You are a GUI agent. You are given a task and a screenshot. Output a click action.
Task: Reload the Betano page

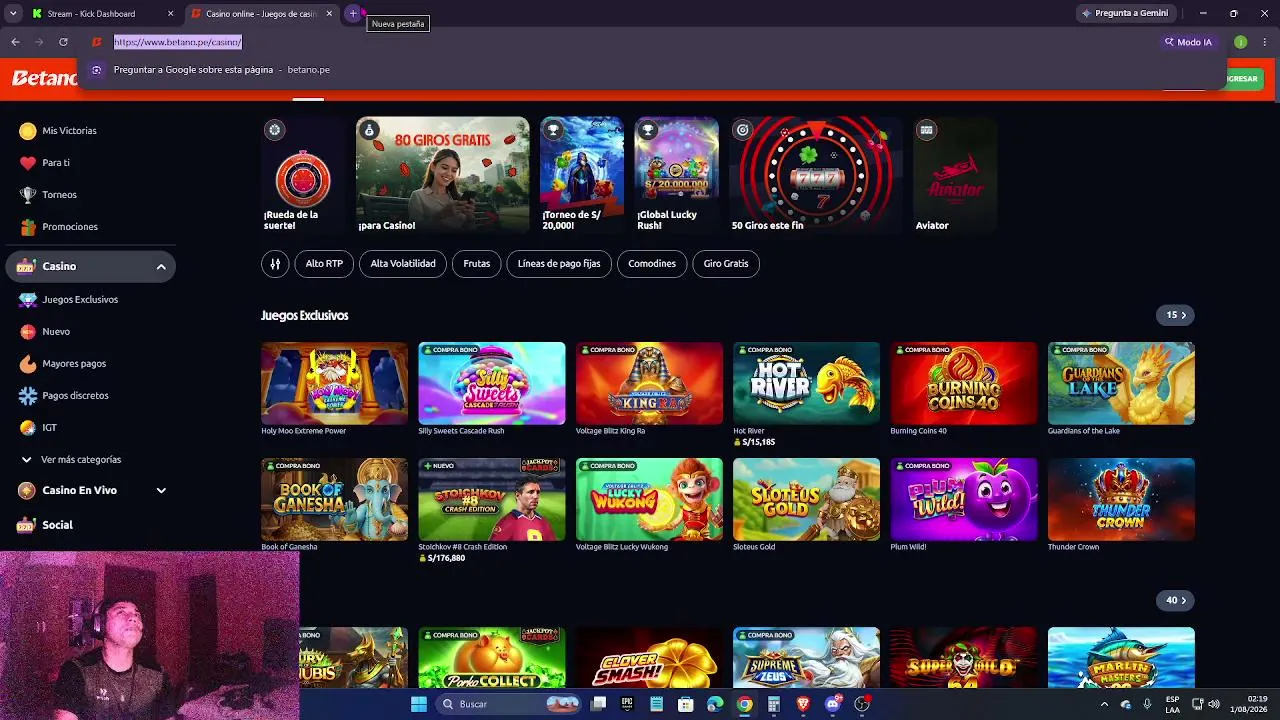(63, 42)
